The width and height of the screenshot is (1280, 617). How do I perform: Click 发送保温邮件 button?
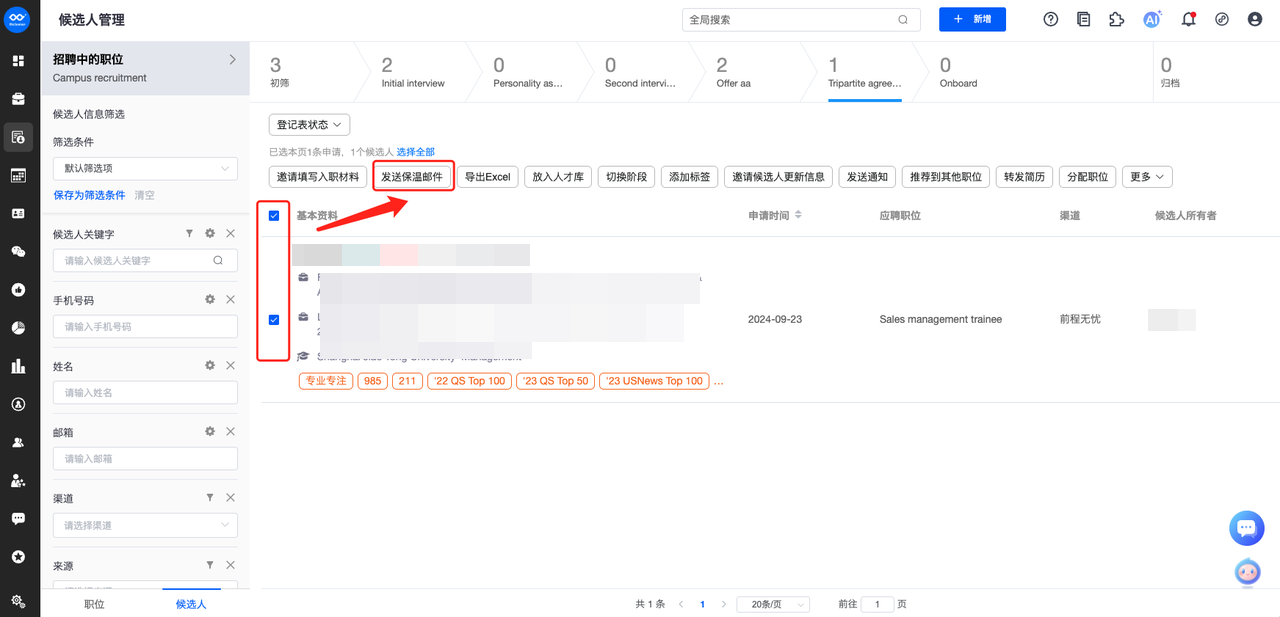[413, 177]
